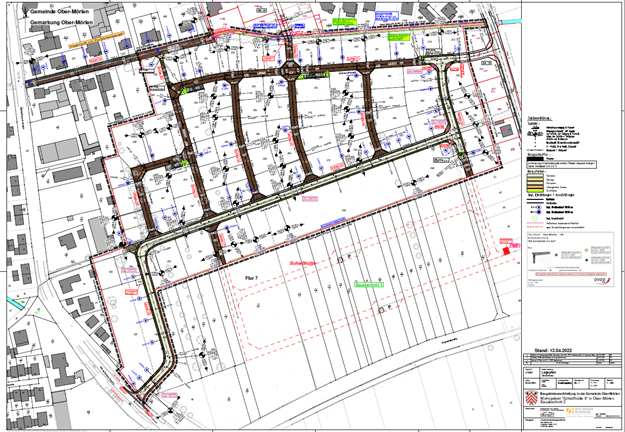Click the octagonal road junction at top center
625x432 pixels.
click(292, 68)
